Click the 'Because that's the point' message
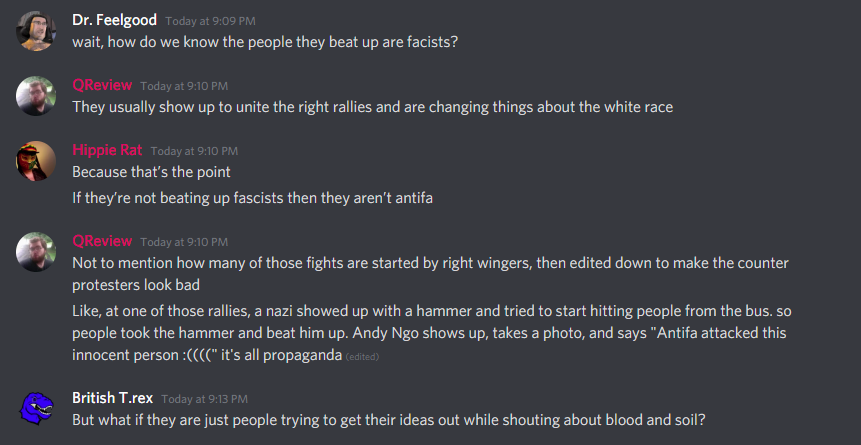861x445 pixels. pos(152,172)
